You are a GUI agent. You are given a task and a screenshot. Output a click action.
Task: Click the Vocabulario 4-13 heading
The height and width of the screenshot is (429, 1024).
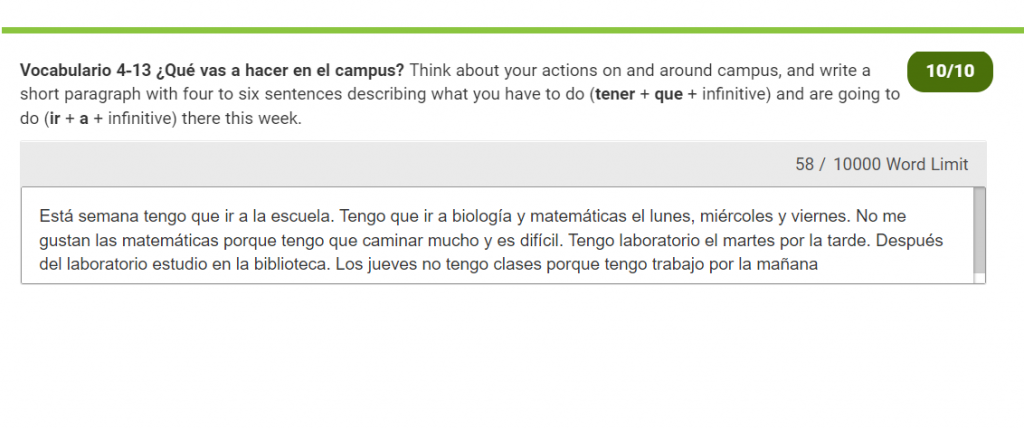86,71
